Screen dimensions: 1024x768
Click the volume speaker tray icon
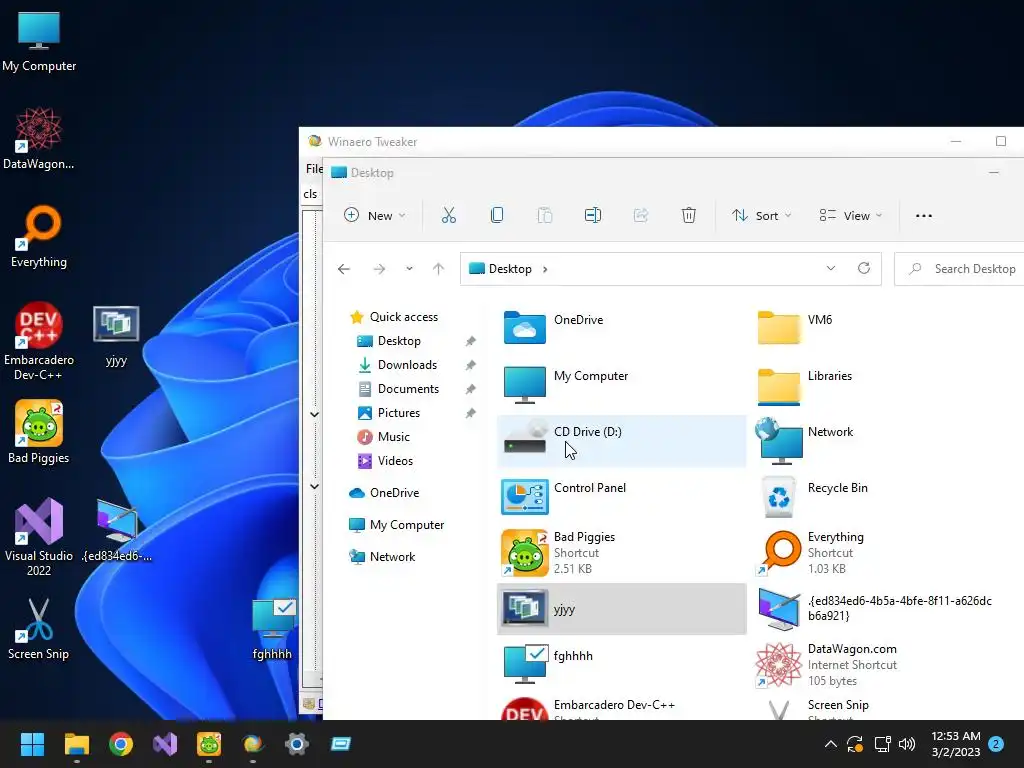907,744
